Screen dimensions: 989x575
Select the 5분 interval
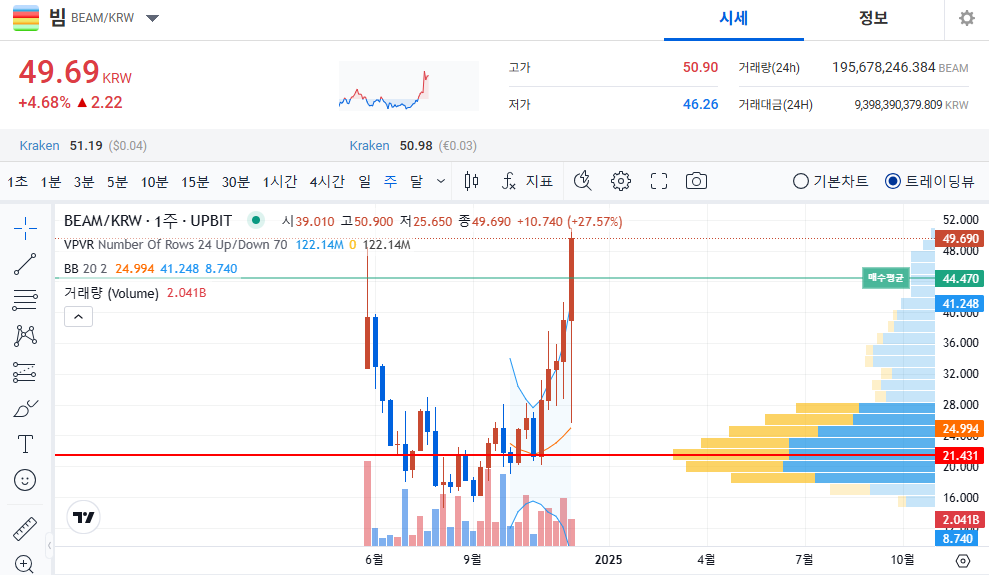[x=117, y=182]
